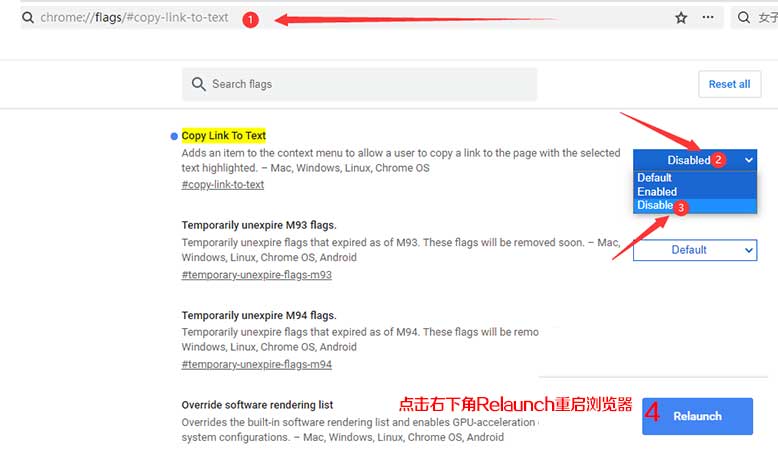778x450 pixels.
Task: Open the three-dot more options menu
Action: click(708, 17)
